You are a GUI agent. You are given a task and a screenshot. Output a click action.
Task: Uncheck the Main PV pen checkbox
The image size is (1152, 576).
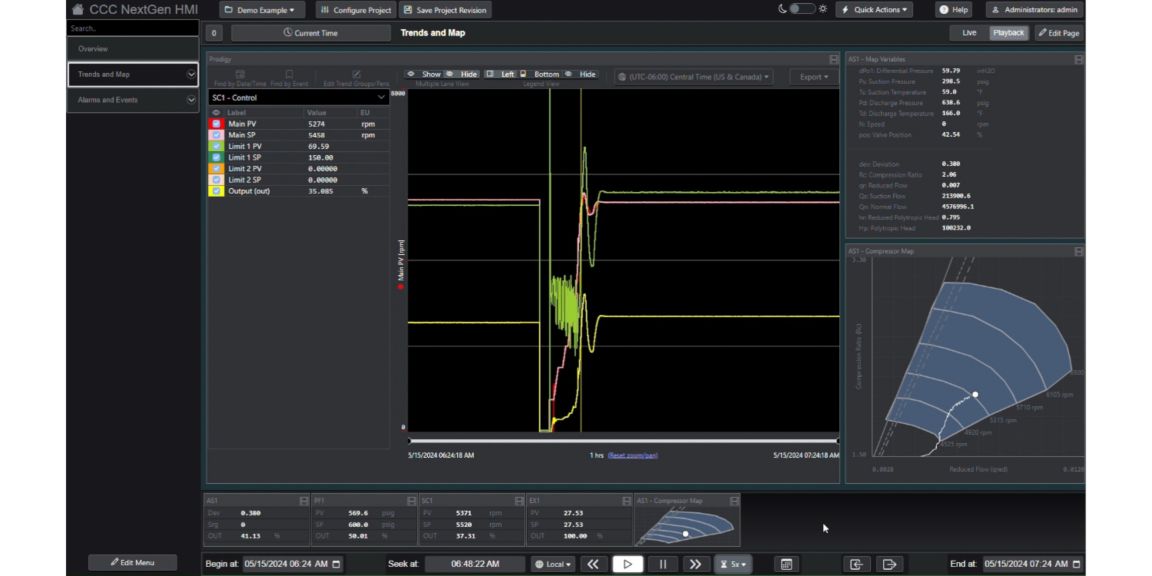(x=217, y=124)
